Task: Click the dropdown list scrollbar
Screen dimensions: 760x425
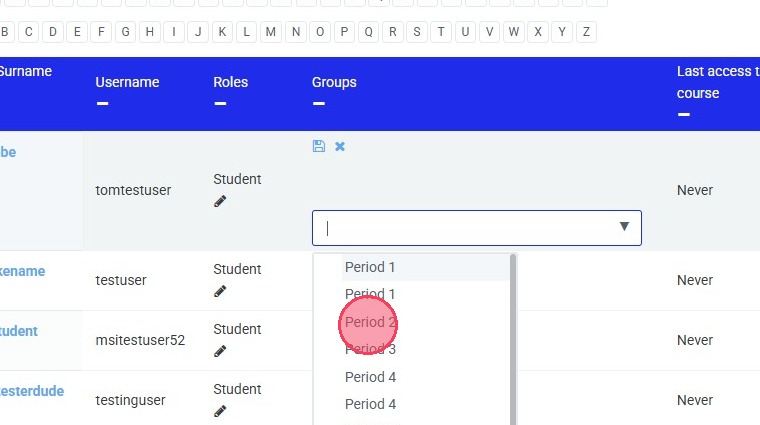Action: tap(514, 340)
